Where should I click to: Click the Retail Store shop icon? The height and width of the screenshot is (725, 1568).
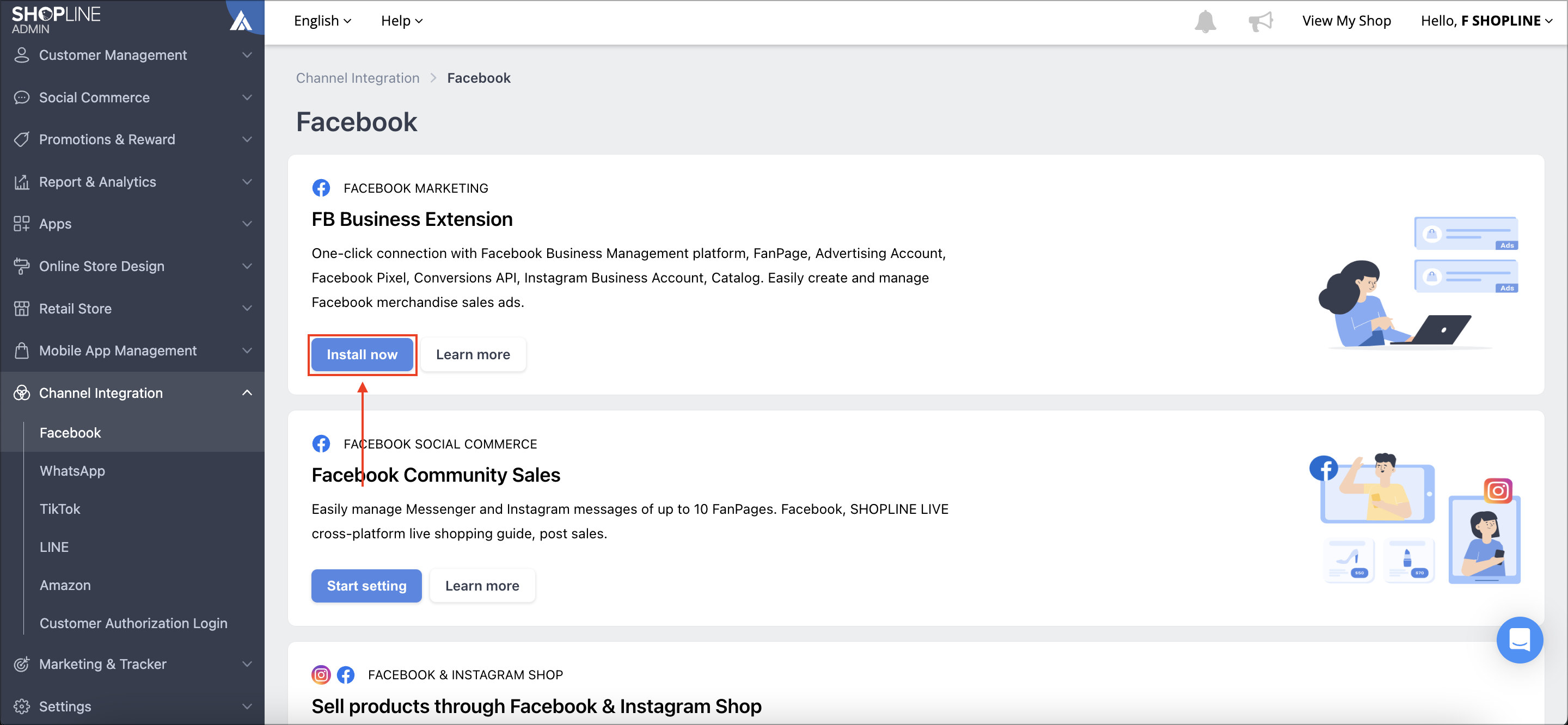click(22, 309)
